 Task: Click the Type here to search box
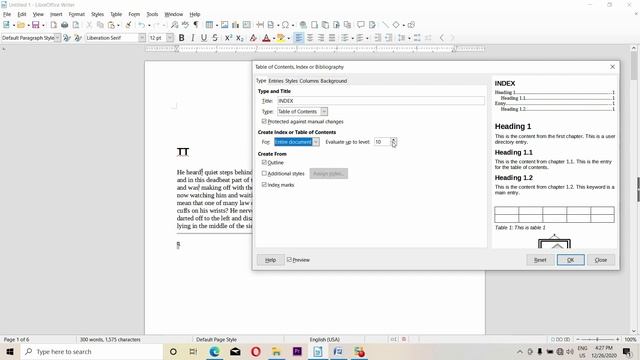click(91, 351)
